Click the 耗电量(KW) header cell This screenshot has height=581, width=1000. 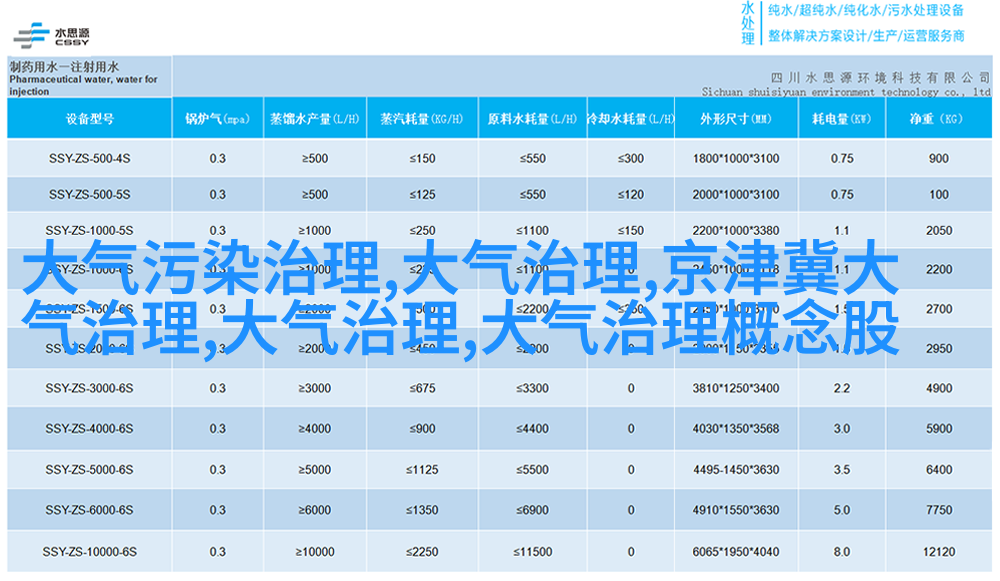pos(842,118)
